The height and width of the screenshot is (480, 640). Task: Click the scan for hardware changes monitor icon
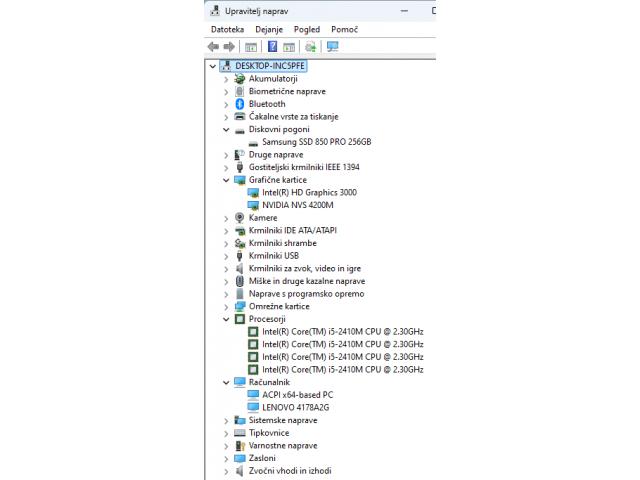click(332, 47)
